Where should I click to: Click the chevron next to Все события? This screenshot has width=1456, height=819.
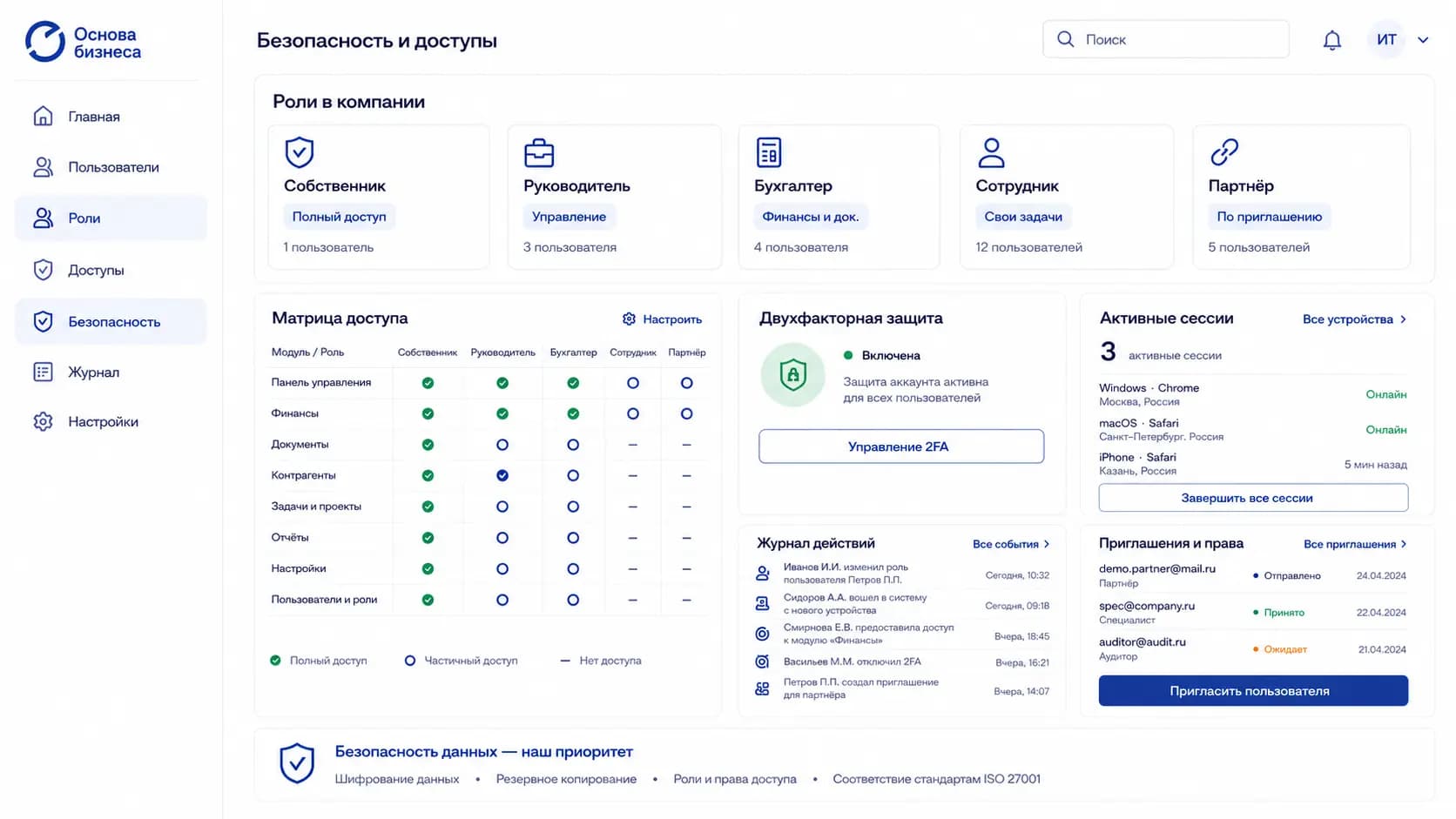coord(1047,544)
